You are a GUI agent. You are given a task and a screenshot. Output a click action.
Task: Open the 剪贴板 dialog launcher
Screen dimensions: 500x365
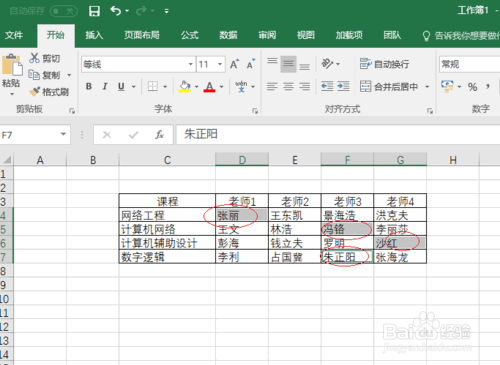(x=72, y=111)
